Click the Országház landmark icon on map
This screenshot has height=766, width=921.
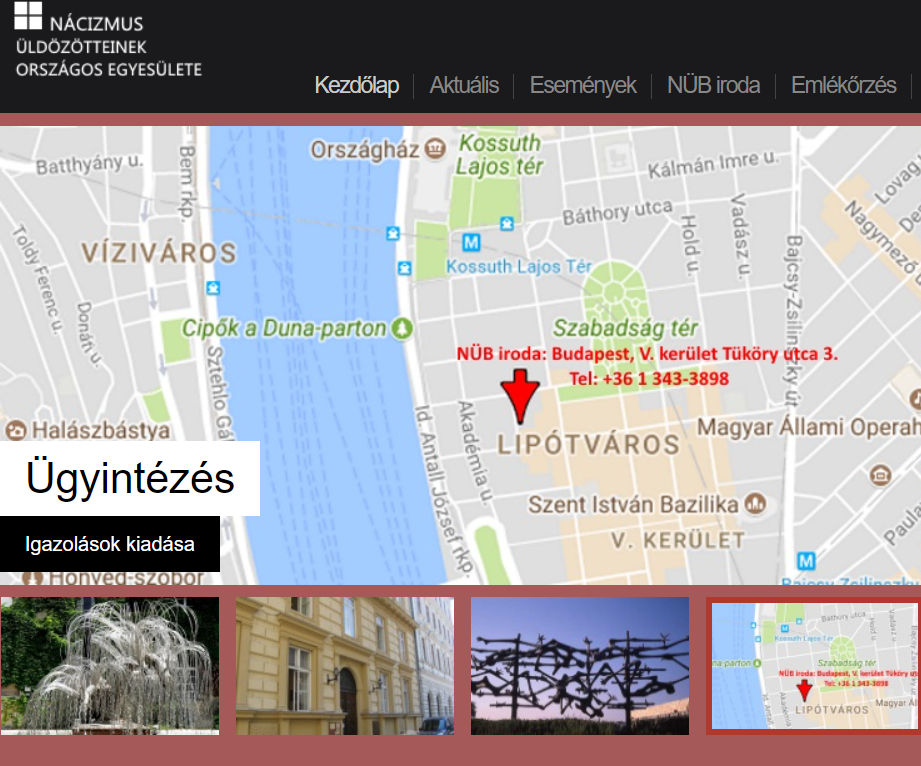pyautogui.click(x=435, y=150)
